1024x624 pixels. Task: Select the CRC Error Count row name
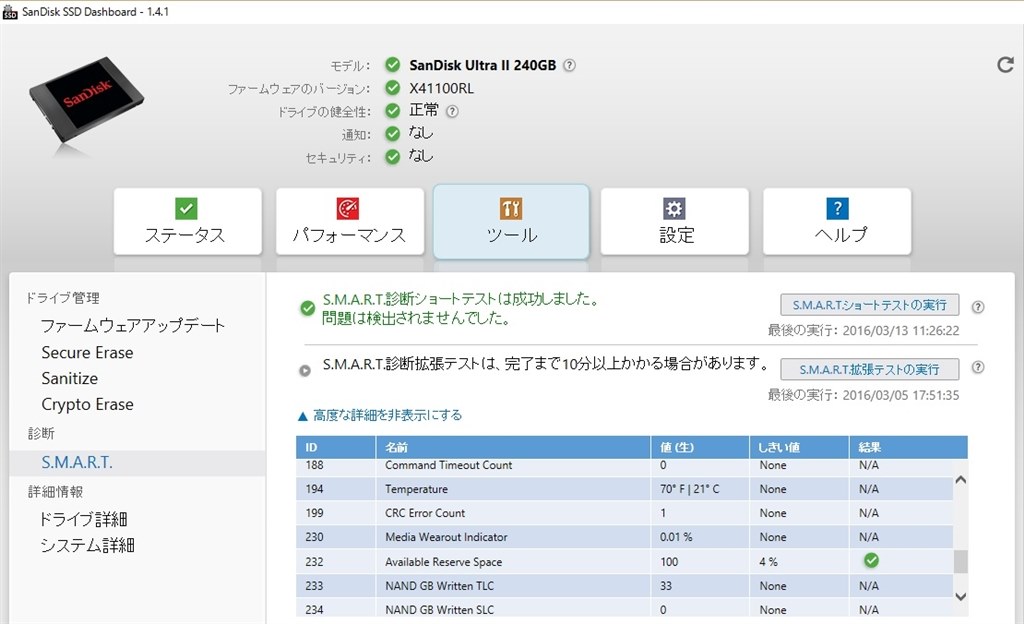pos(425,513)
